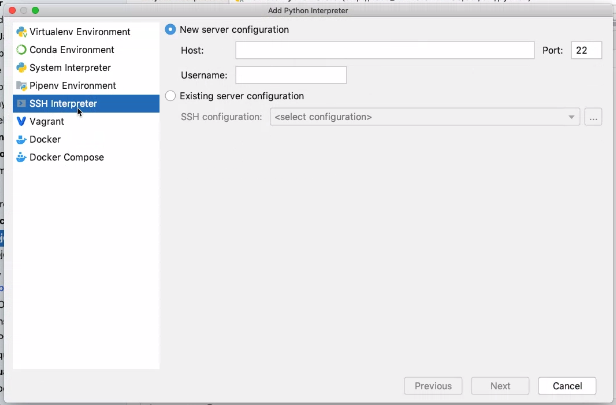The height and width of the screenshot is (405, 616).
Task: Click the Docker Compose whale icon
Action: pyautogui.click(x=21, y=158)
